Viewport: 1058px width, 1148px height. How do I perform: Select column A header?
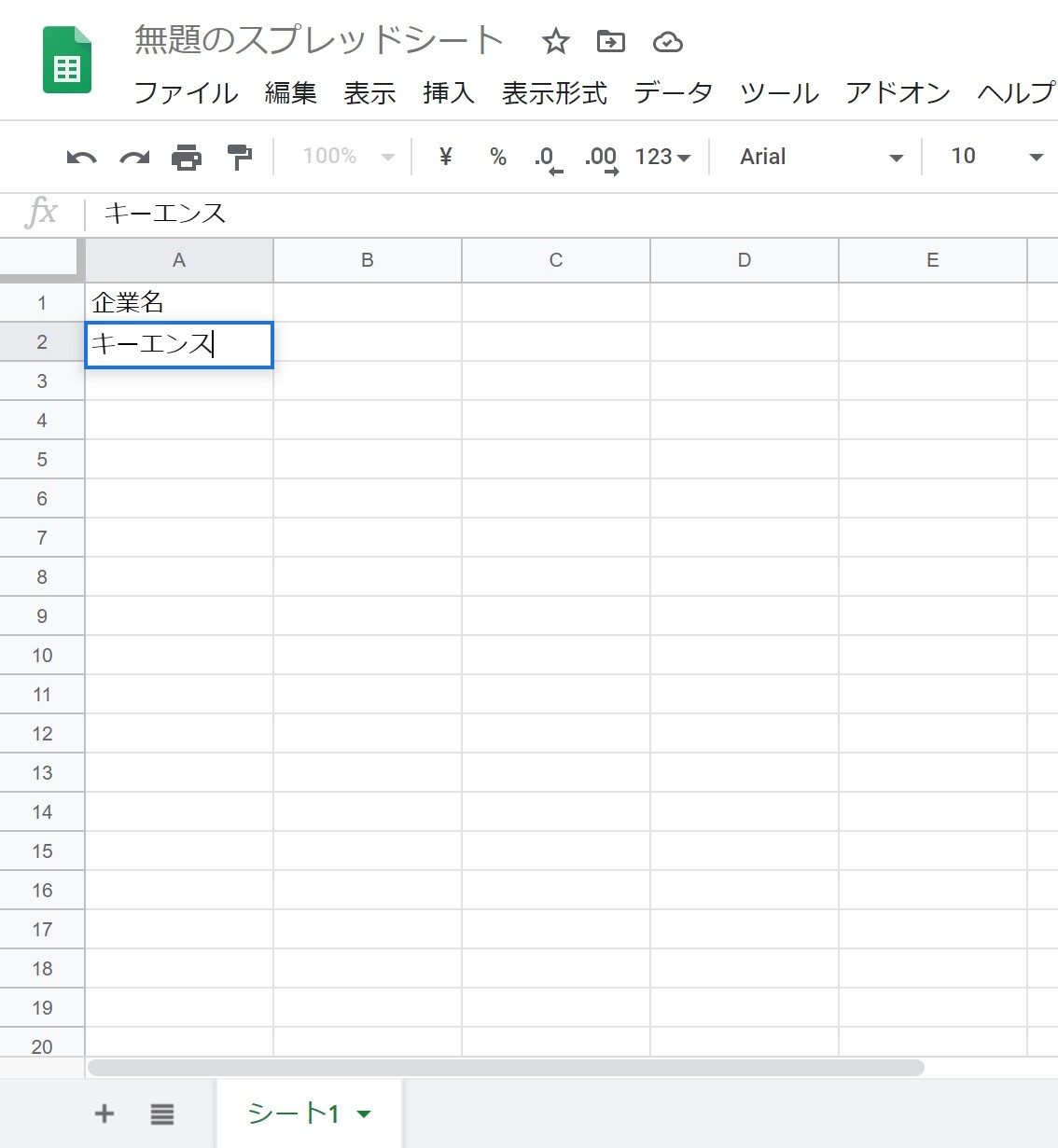(179, 260)
